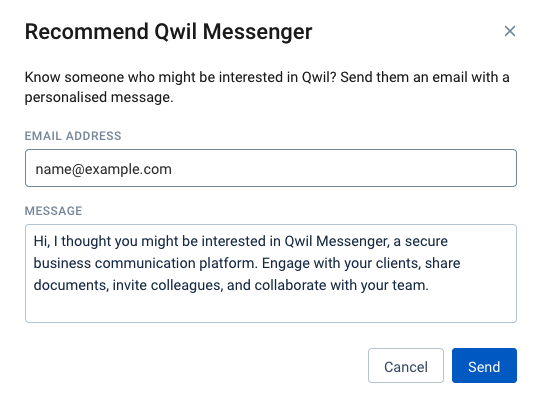
Task: Click empty space below the message text
Action: (x=271, y=309)
